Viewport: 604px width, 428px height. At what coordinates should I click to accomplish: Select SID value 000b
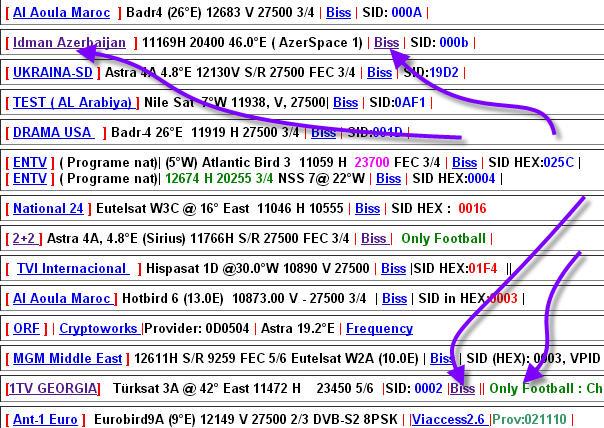[x=454, y=42]
